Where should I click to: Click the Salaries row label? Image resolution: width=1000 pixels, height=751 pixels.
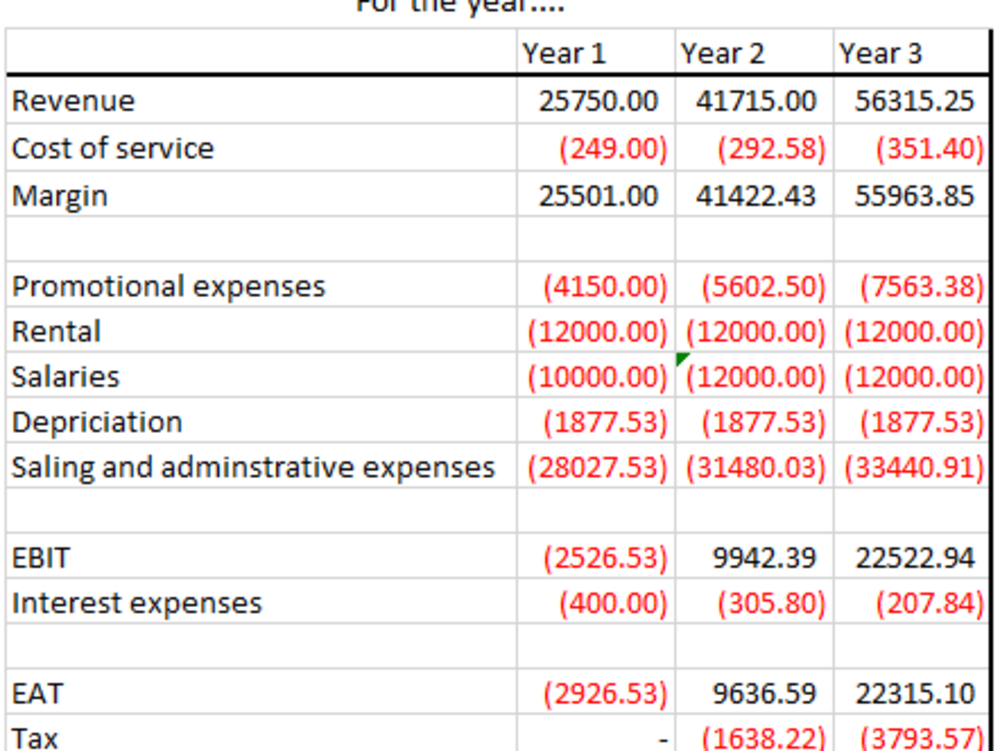click(65, 376)
